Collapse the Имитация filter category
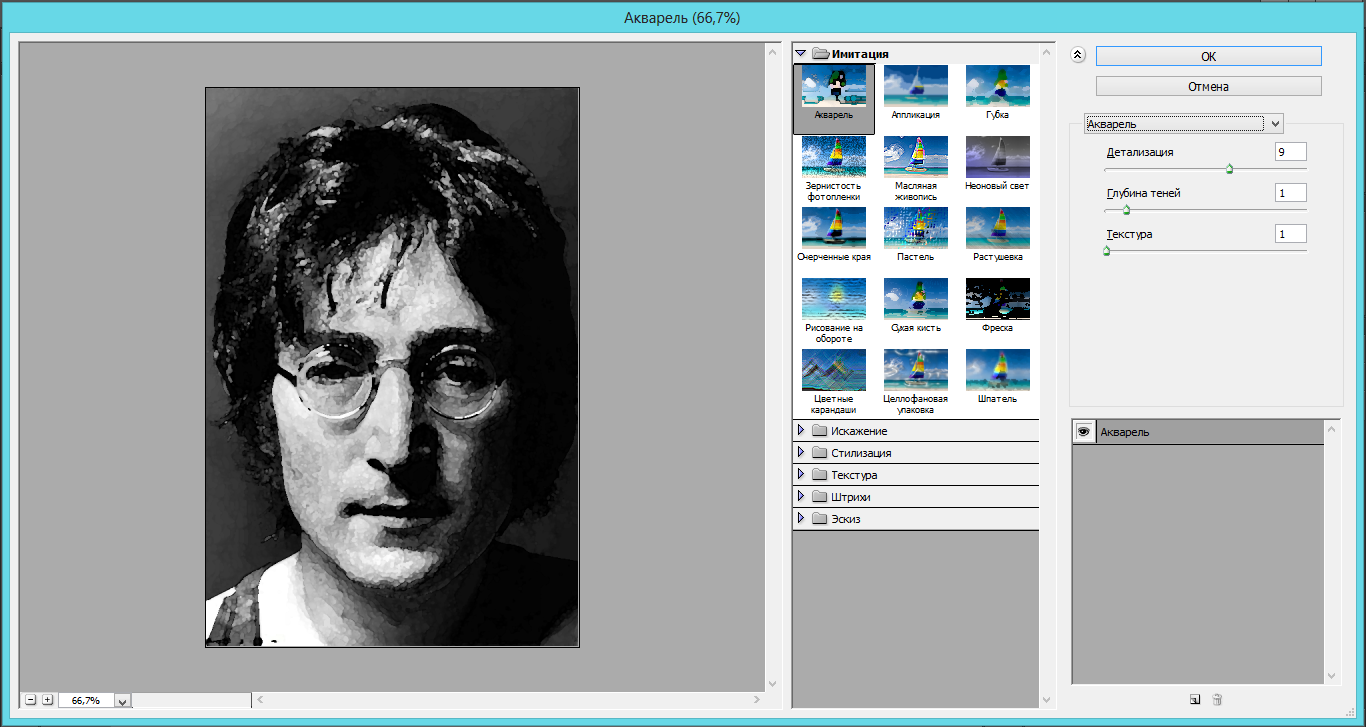The height and width of the screenshot is (727, 1366). [x=801, y=53]
